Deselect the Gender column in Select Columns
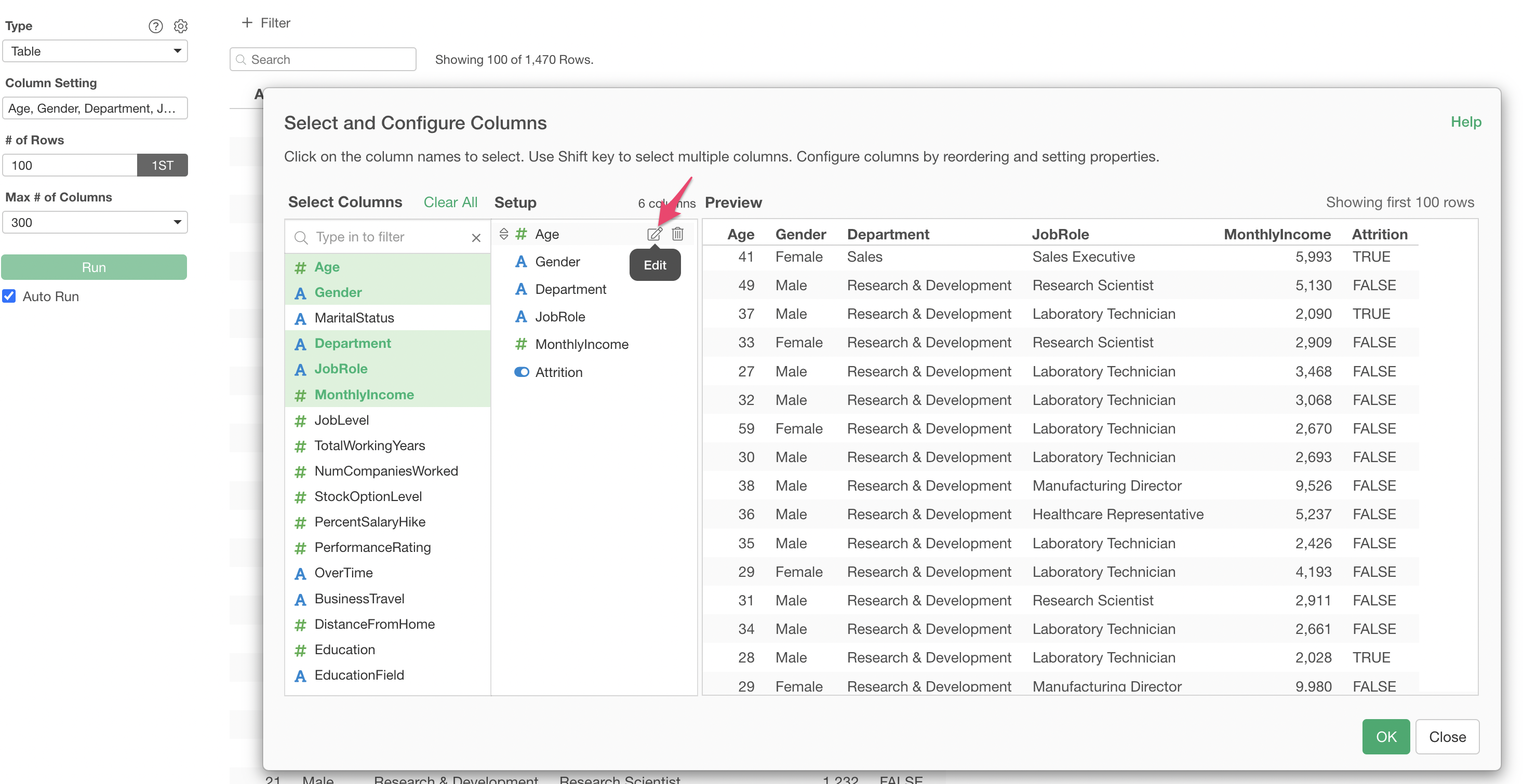Image resolution: width=1523 pixels, height=784 pixels. [x=338, y=292]
